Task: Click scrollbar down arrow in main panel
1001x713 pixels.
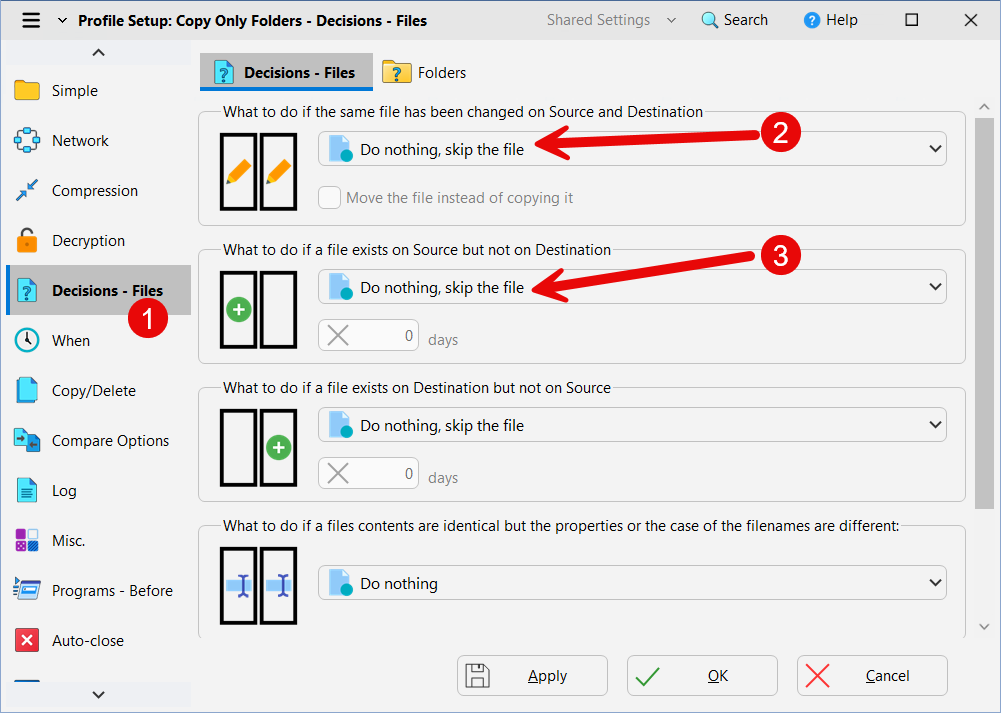Action: click(x=984, y=627)
